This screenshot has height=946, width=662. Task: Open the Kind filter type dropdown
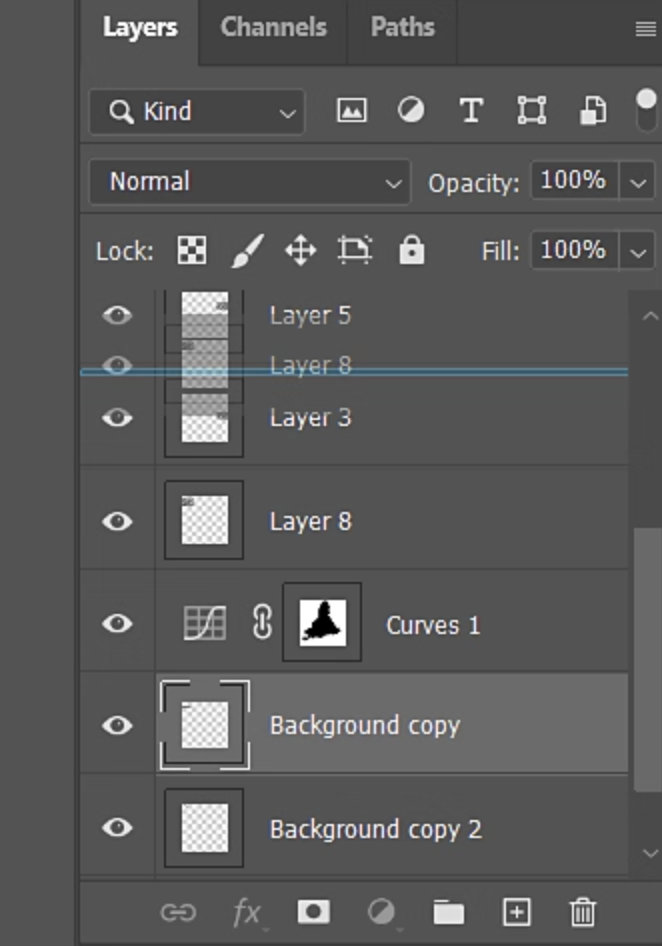(x=197, y=111)
